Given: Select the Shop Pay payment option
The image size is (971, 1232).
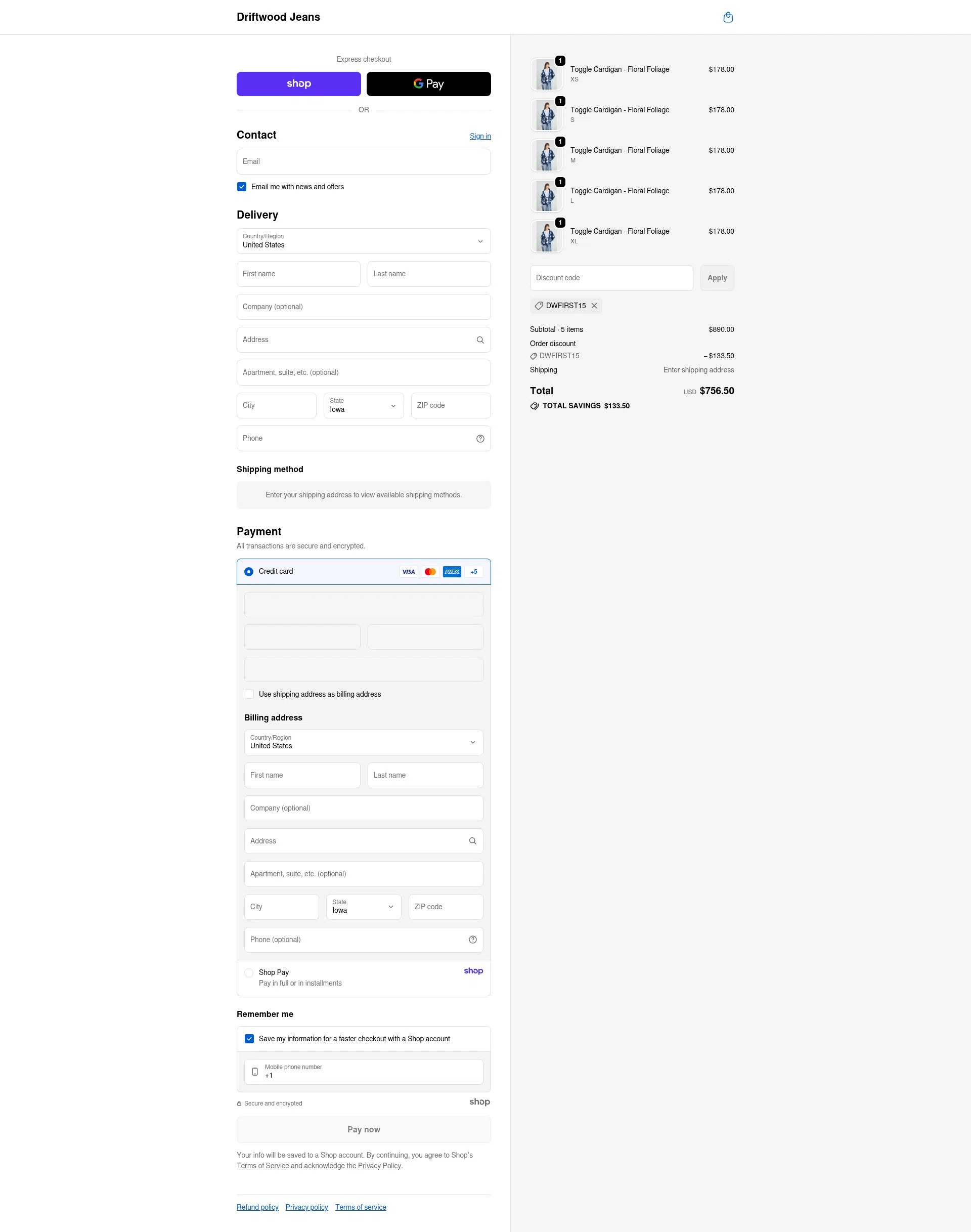Looking at the screenshot, I should (249, 972).
